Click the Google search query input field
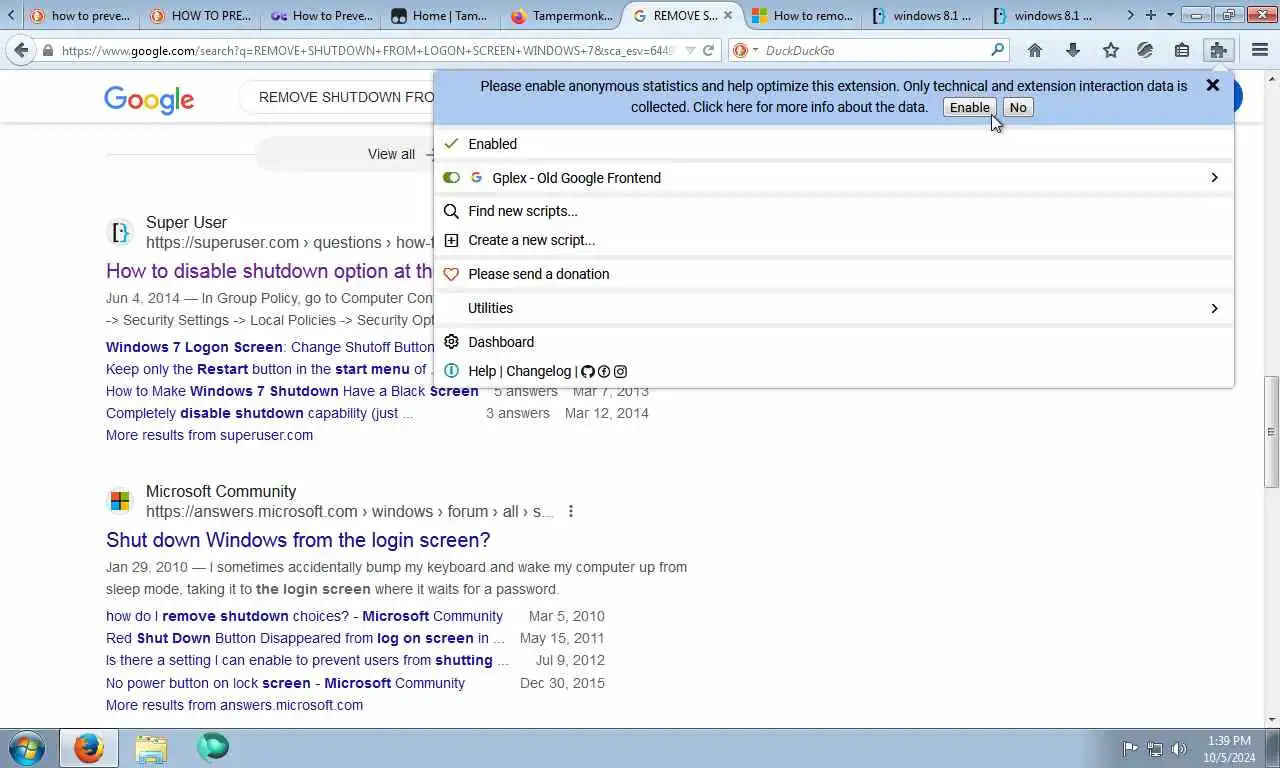 pos(346,97)
